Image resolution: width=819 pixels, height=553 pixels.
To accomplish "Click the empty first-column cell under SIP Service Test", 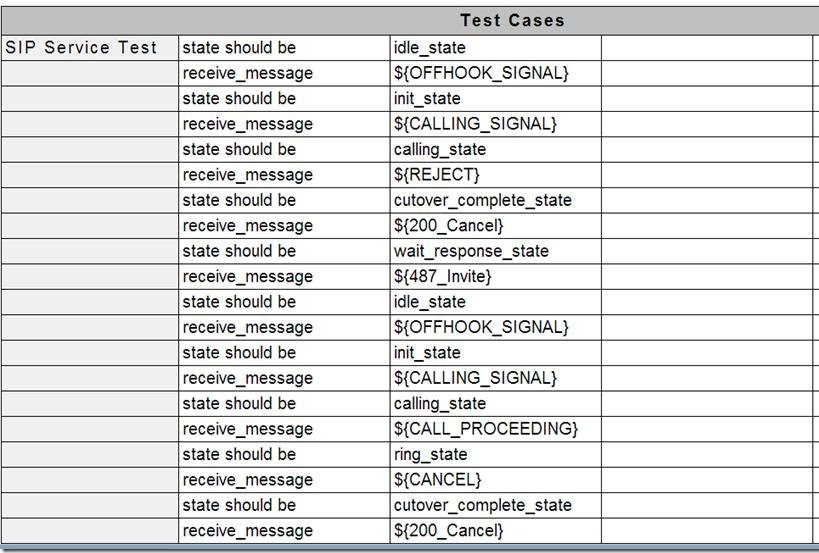I will 90,73.
